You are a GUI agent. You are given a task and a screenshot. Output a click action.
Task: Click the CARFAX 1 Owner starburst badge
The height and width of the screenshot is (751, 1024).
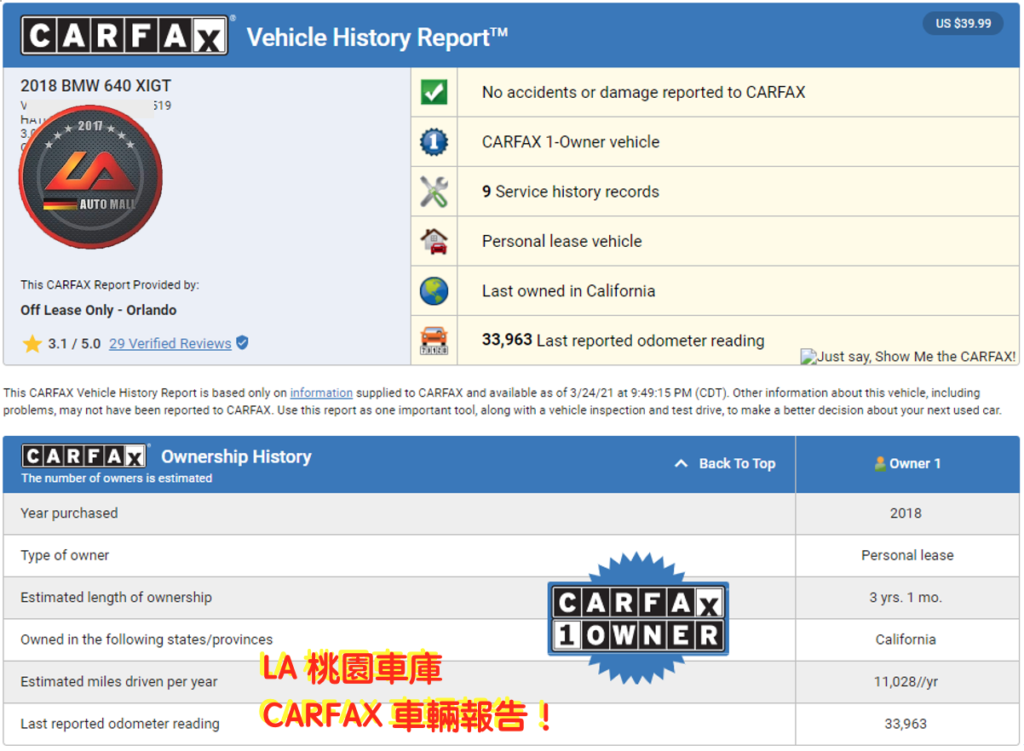click(638, 618)
